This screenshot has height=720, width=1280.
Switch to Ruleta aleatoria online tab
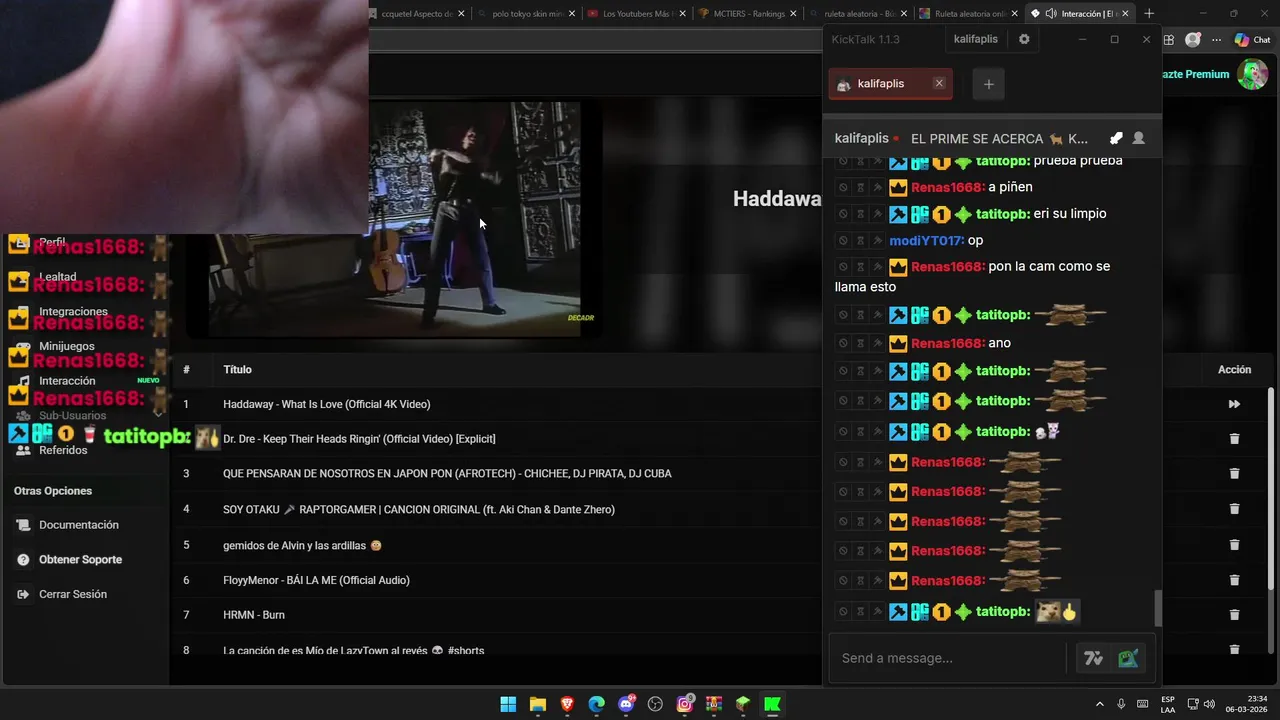[x=966, y=14]
